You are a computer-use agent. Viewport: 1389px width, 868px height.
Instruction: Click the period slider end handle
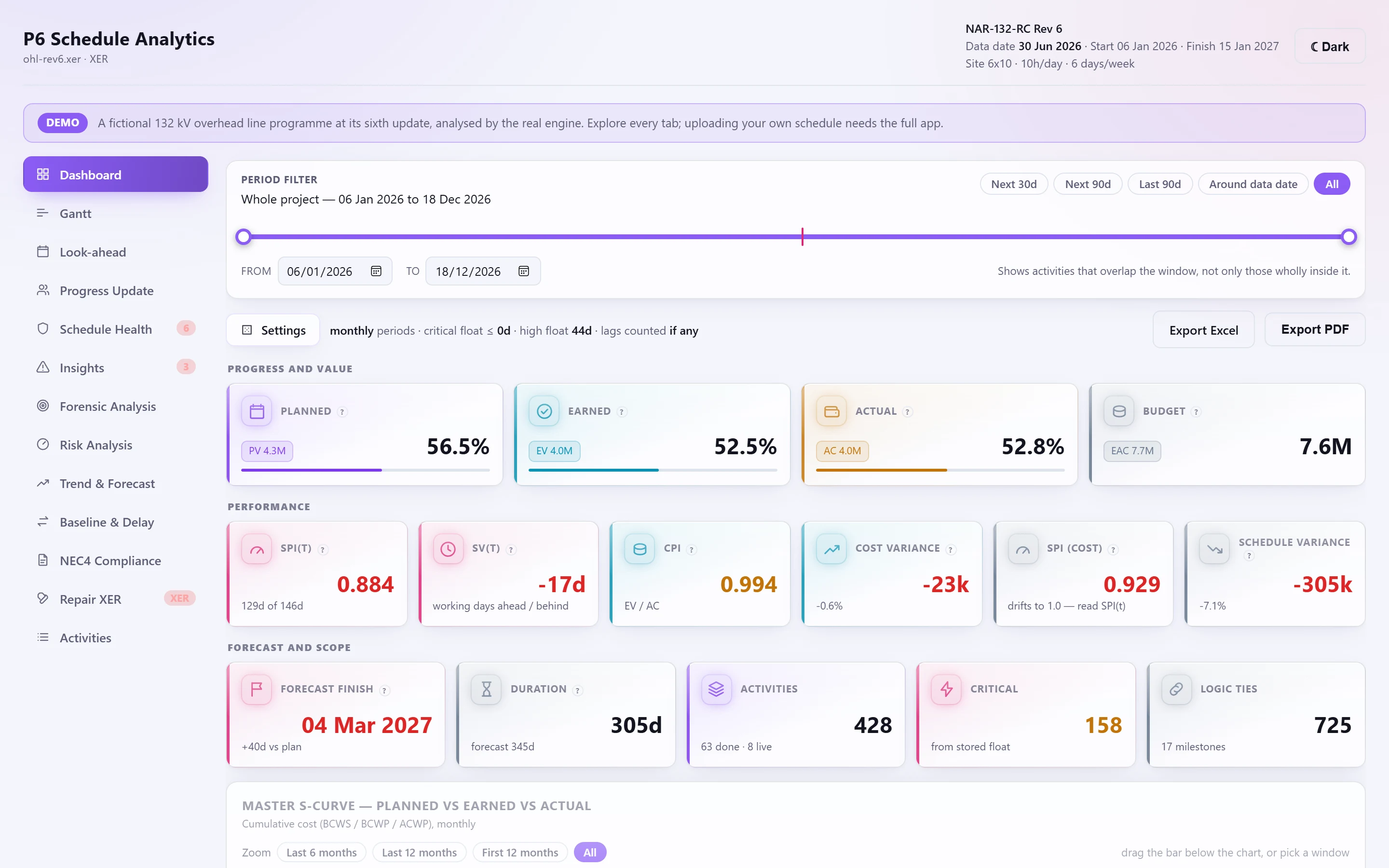[1349, 236]
